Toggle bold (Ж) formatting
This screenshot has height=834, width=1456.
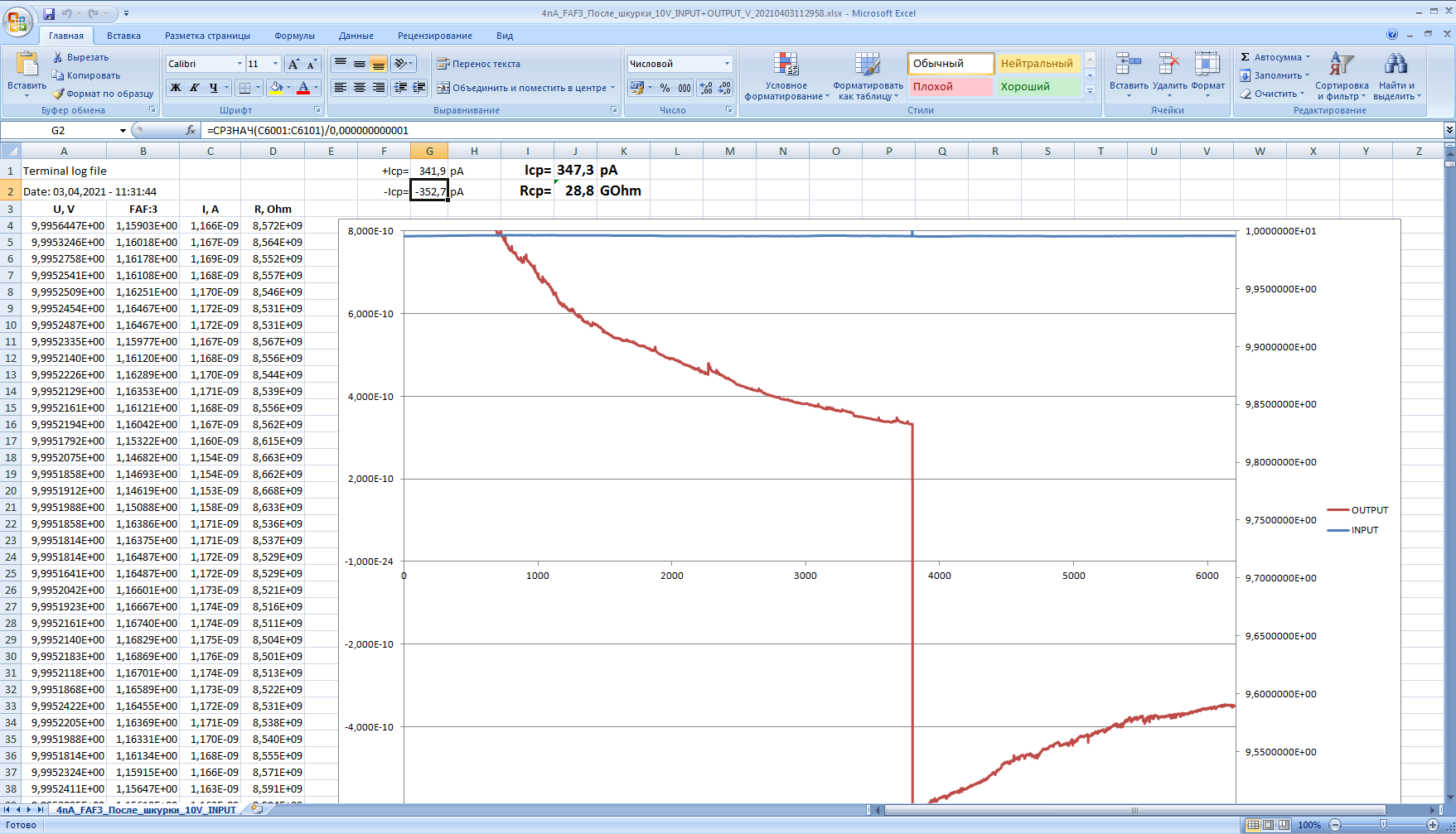tap(176, 88)
